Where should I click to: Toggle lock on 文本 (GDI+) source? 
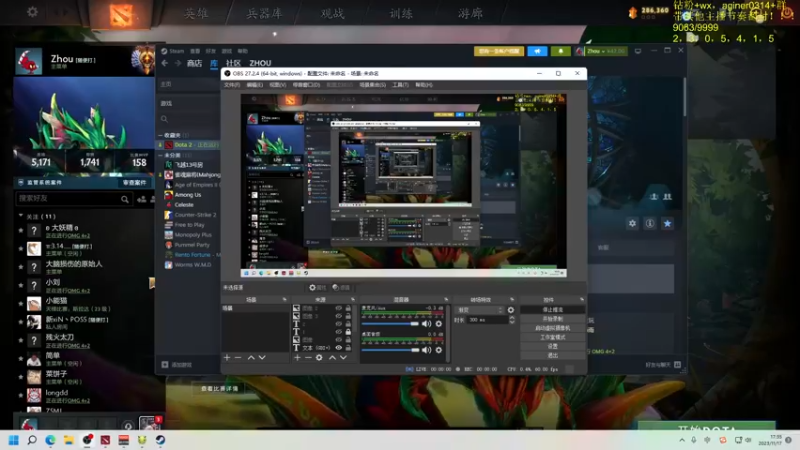[348, 347]
